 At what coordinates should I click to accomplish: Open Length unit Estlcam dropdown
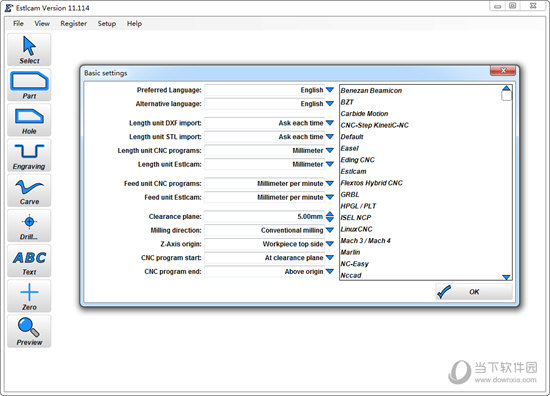tap(329, 164)
